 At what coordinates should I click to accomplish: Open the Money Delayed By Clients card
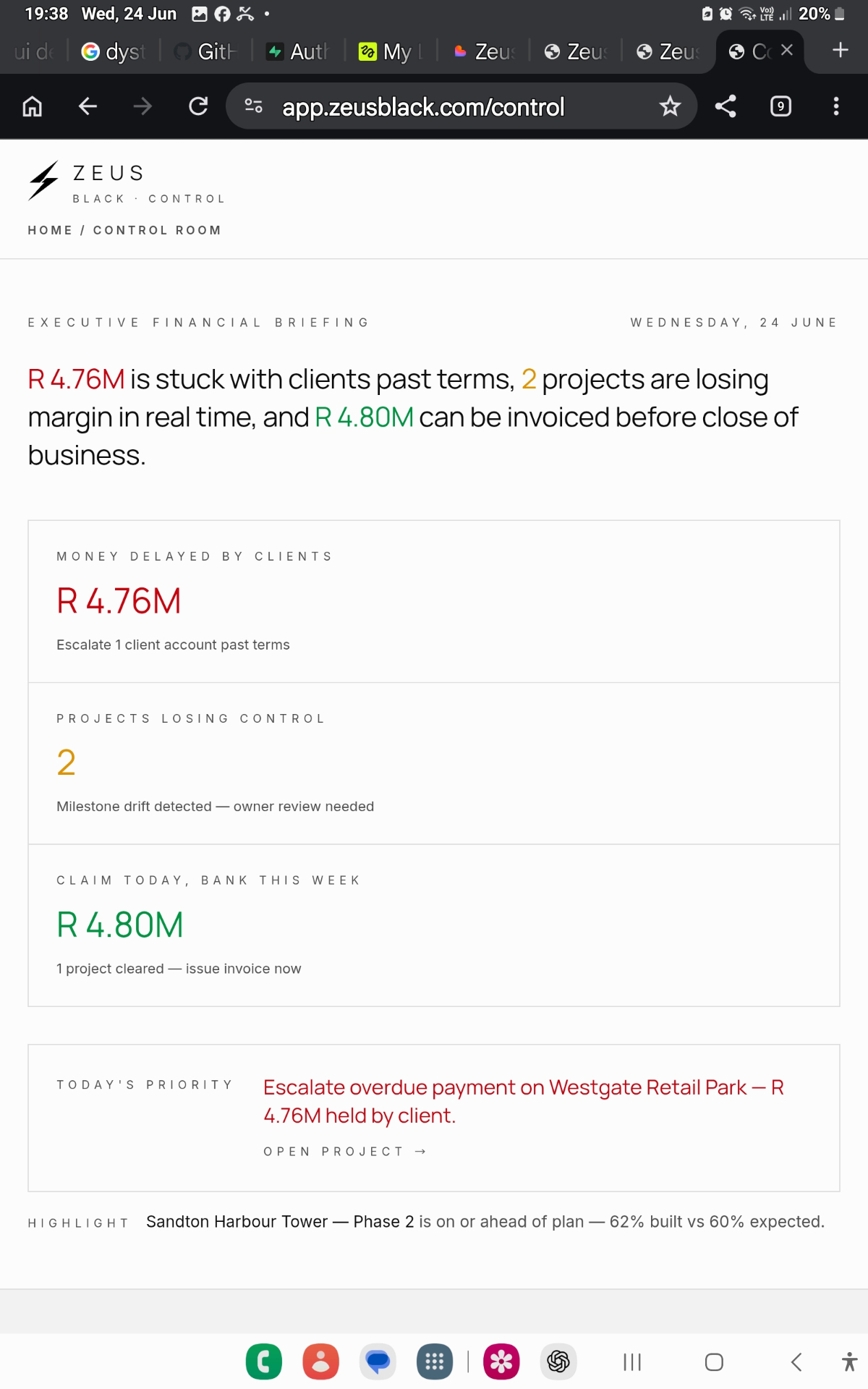434,602
